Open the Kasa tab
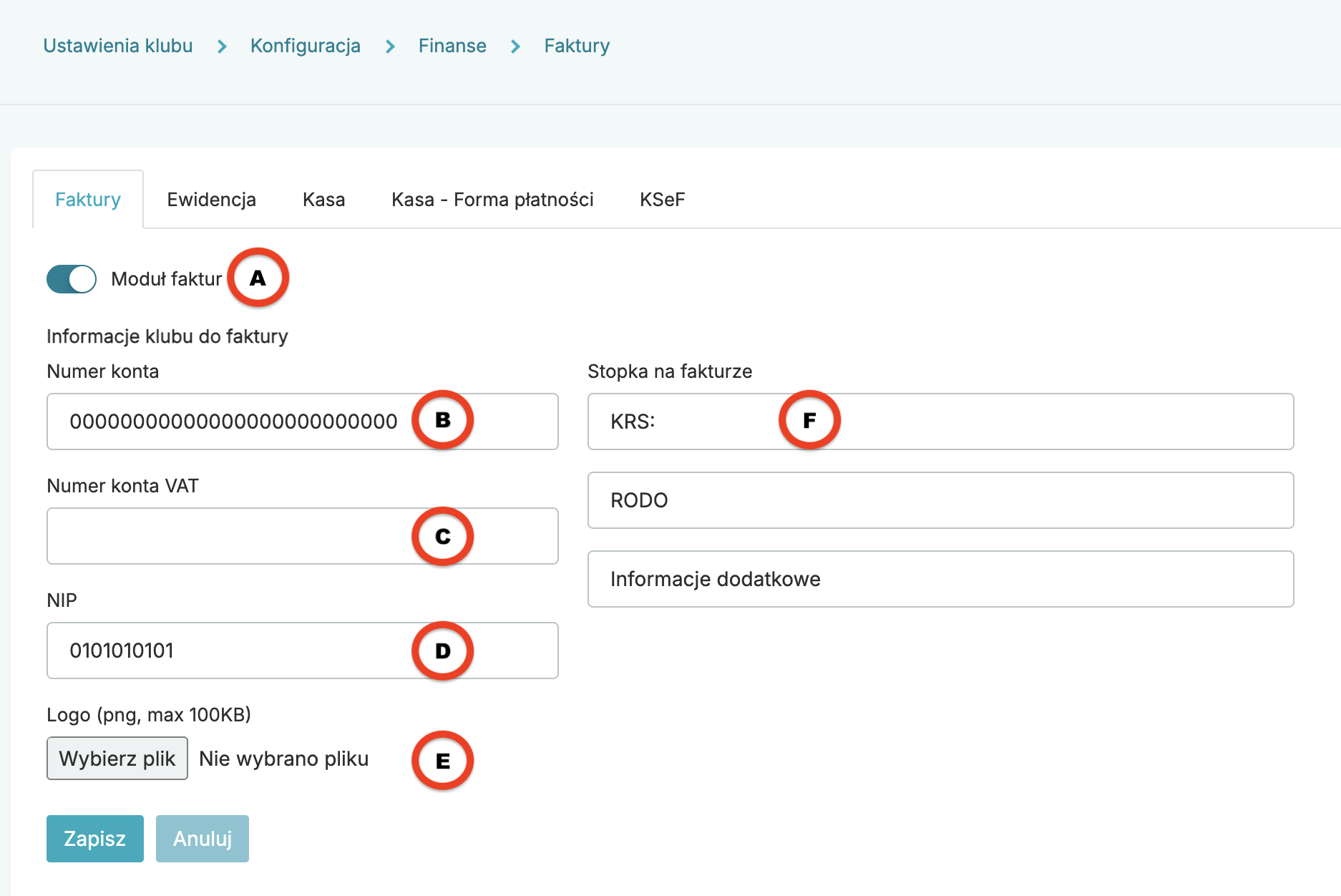1341x896 pixels. pos(323,200)
